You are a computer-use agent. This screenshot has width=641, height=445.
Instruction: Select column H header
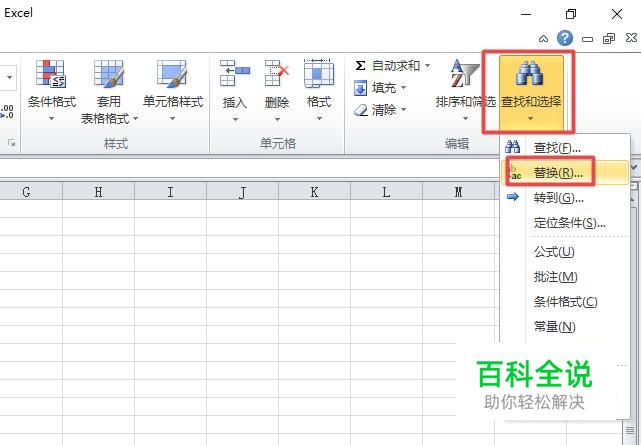click(99, 191)
